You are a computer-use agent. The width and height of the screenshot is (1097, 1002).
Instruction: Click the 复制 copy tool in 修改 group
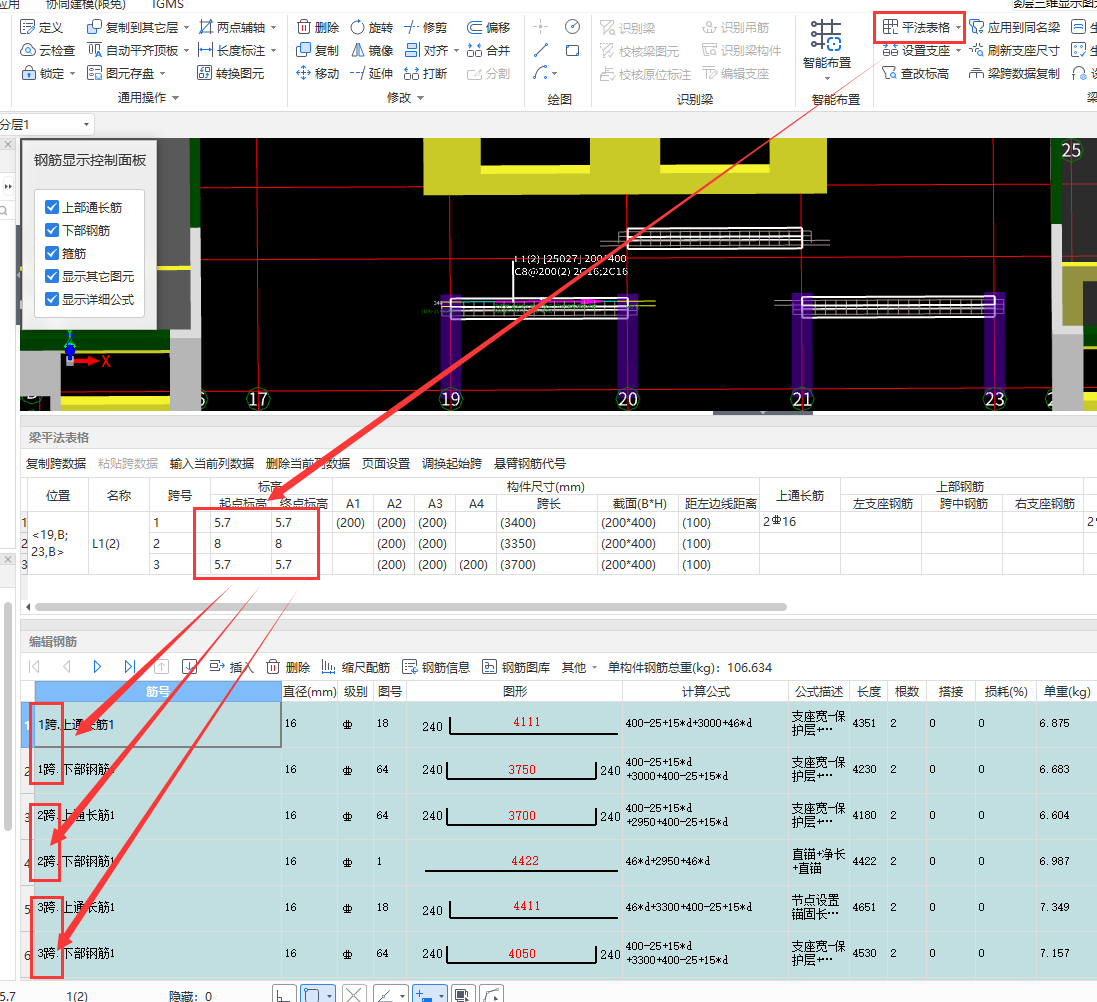318,50
